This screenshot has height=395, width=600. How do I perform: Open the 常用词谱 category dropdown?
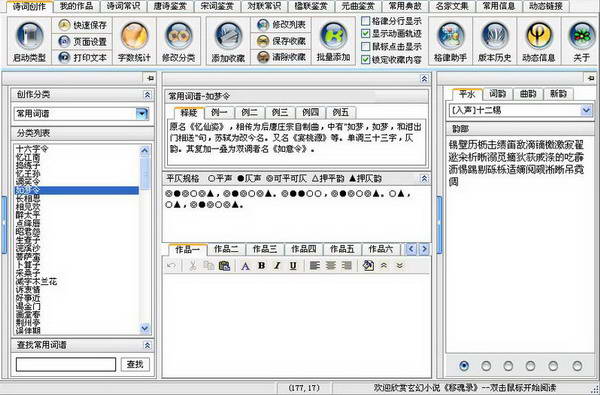point(142,114)
